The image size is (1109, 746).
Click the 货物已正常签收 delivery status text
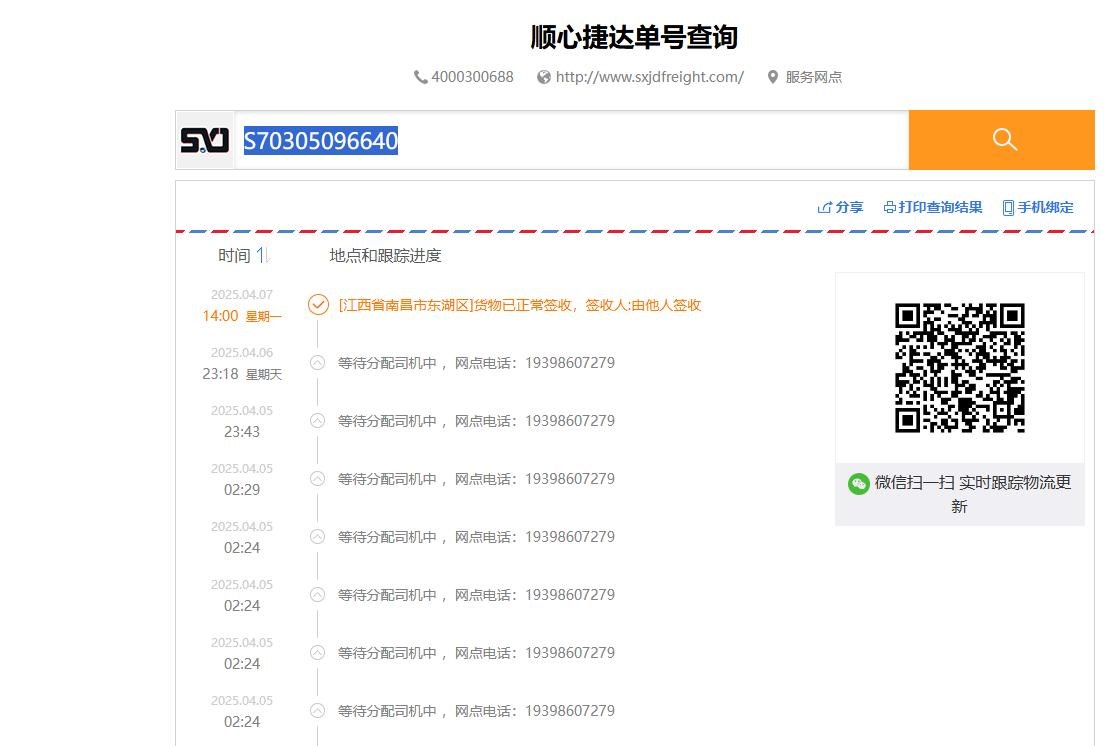(522, 305)
